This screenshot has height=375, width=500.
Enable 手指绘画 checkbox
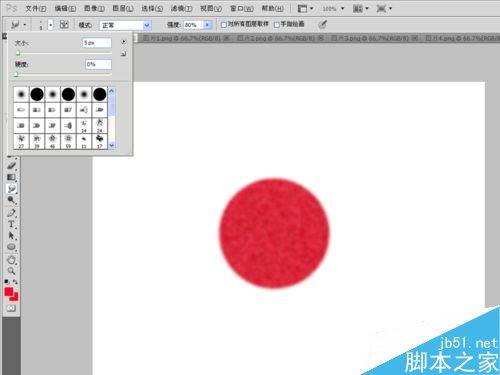276,25
